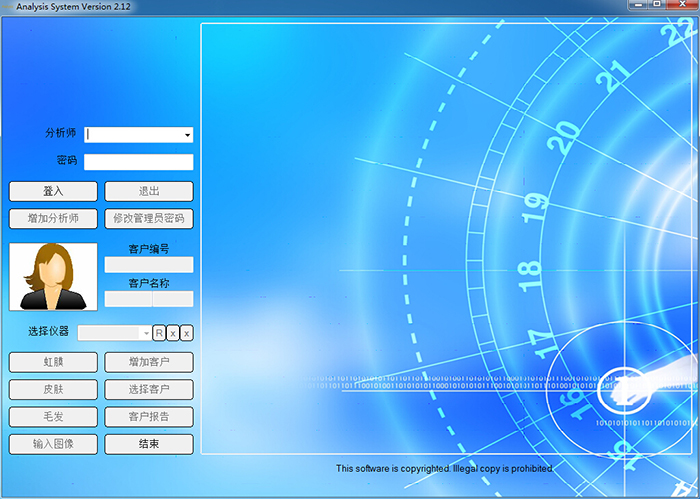Click the 选择客户 select customer button
Viewport: 700px width, 499px height.
pyautogui.click(x=149, y=389)
